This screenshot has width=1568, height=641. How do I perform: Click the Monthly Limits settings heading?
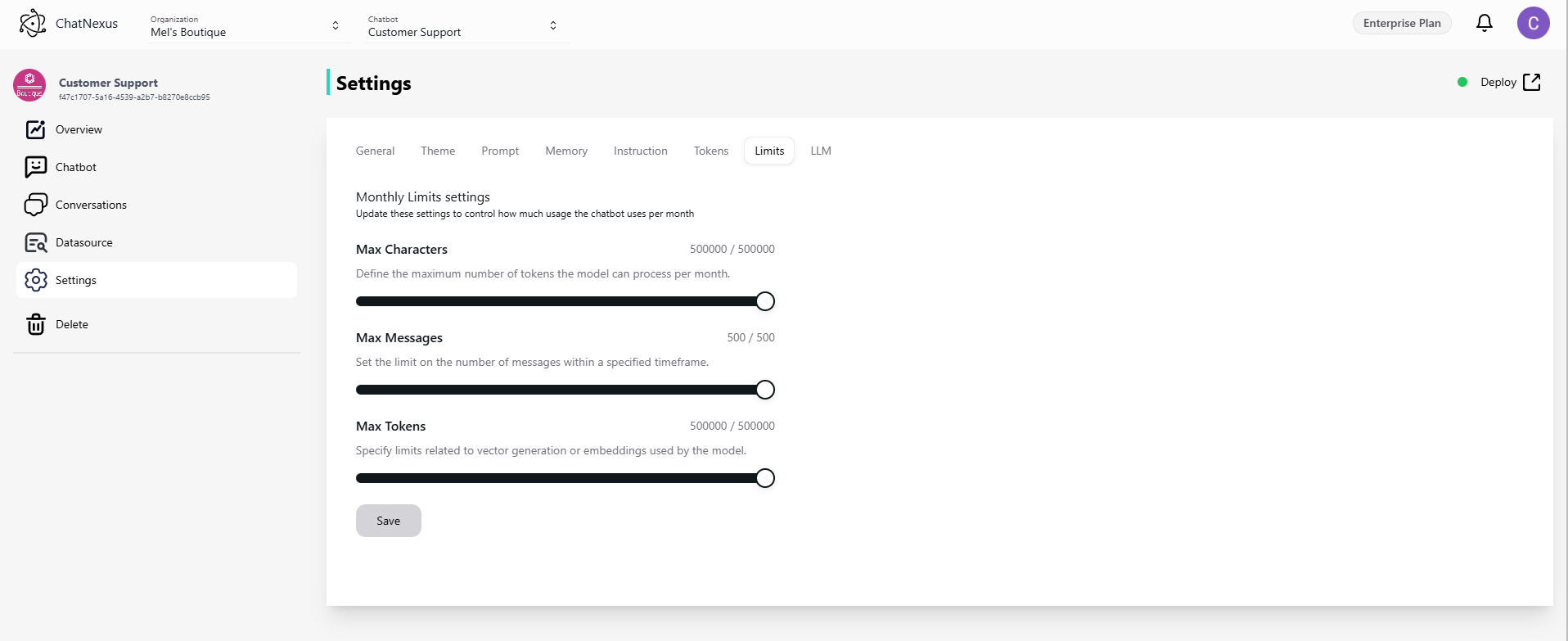(x=423, y=196)
